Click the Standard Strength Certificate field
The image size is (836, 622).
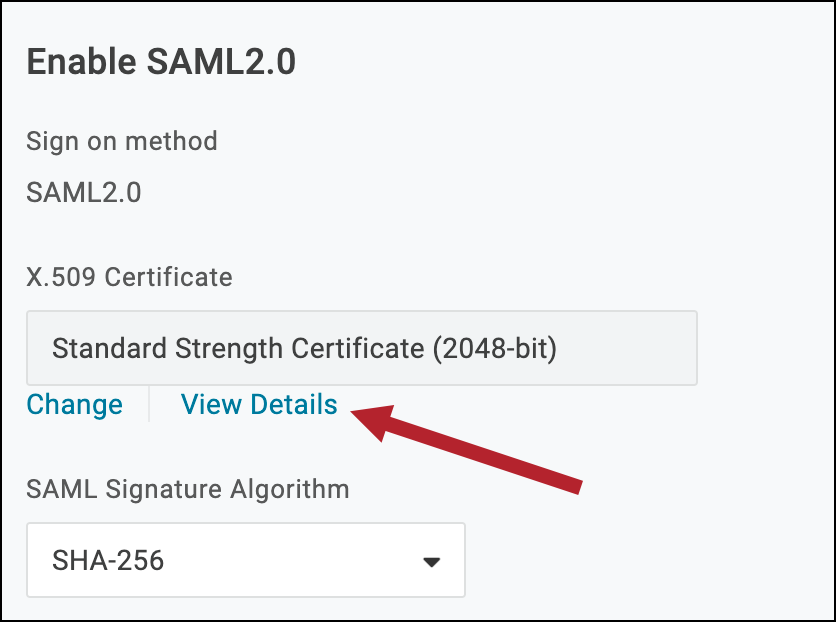[361, 348]
